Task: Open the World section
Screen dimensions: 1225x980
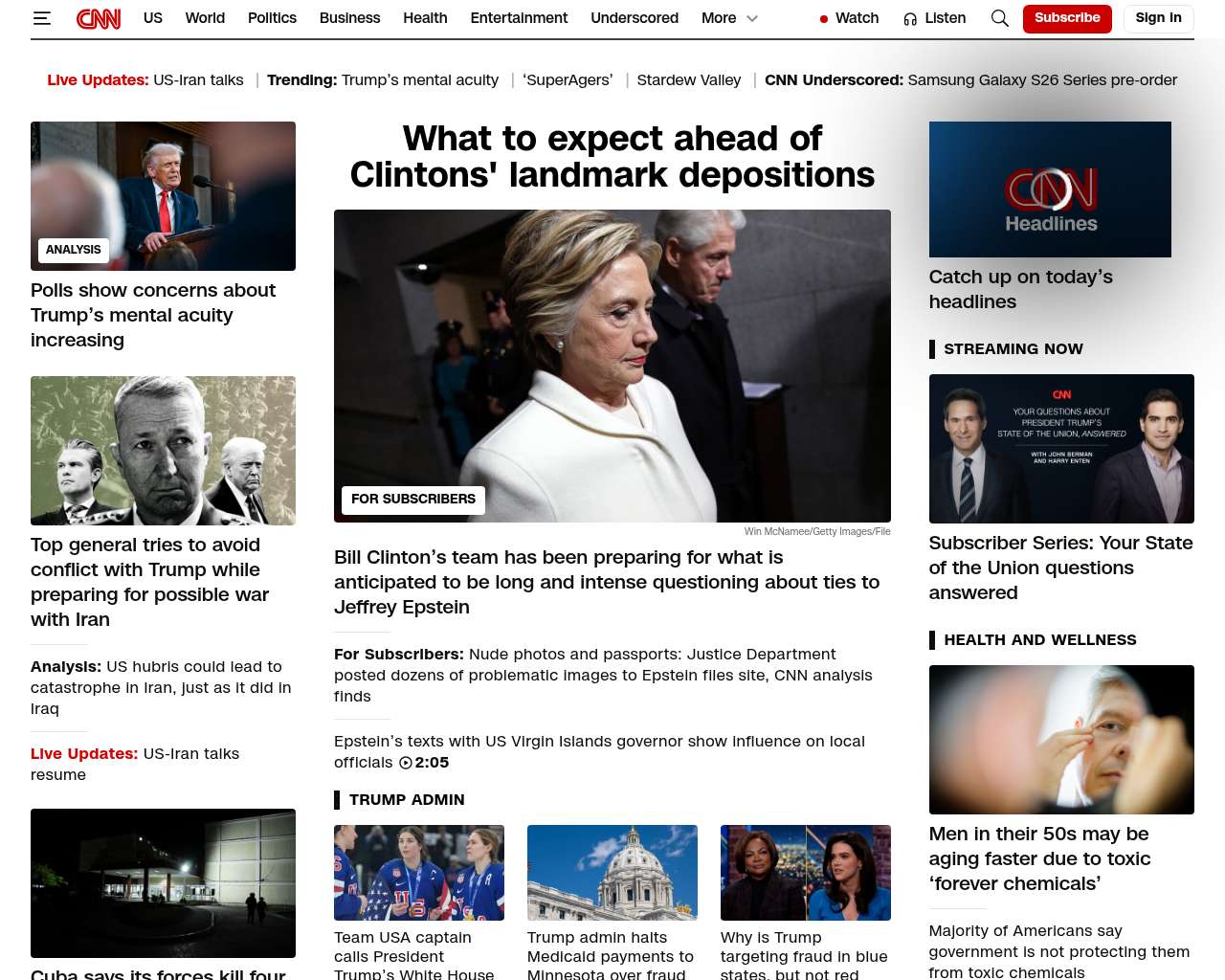Action: (205, 18)
